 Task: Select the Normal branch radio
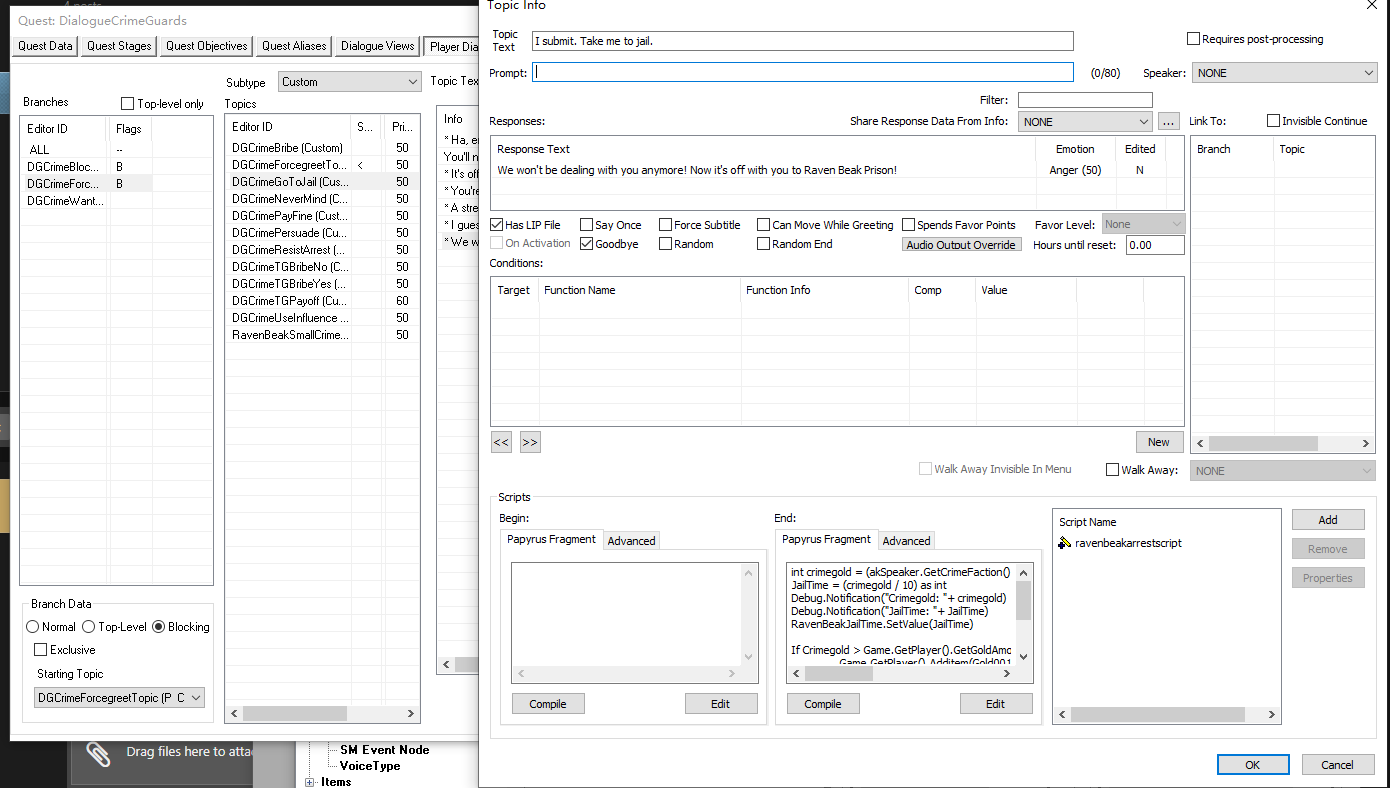(x=32, y=627)
